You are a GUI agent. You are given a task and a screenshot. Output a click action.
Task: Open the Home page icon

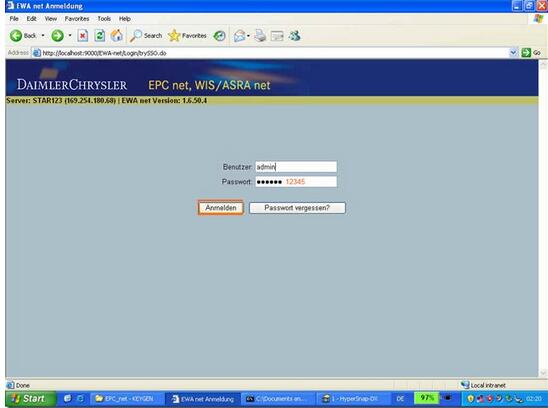117,35
